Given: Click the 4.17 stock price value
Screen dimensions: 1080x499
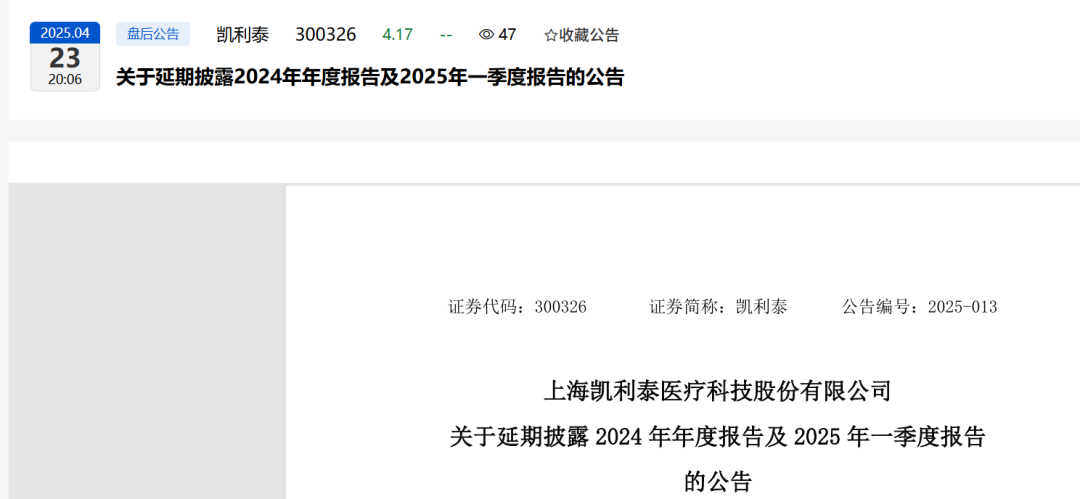Looking at the screenshot, I should (x=397, y=34).
